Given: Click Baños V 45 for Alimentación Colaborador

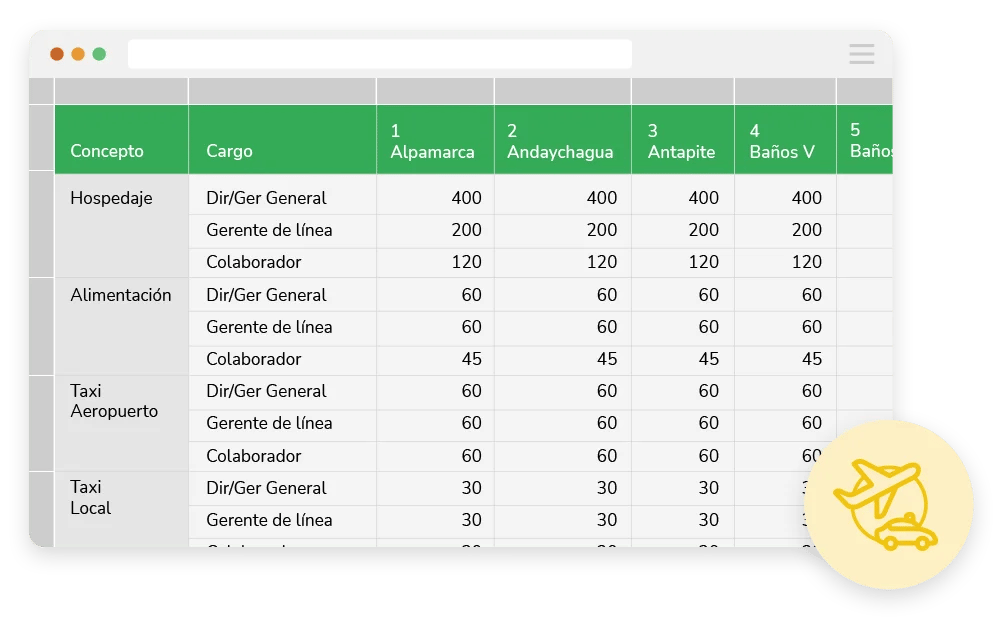Looking at the screenshot, I should pyautogui.click(x=786, y=360).
